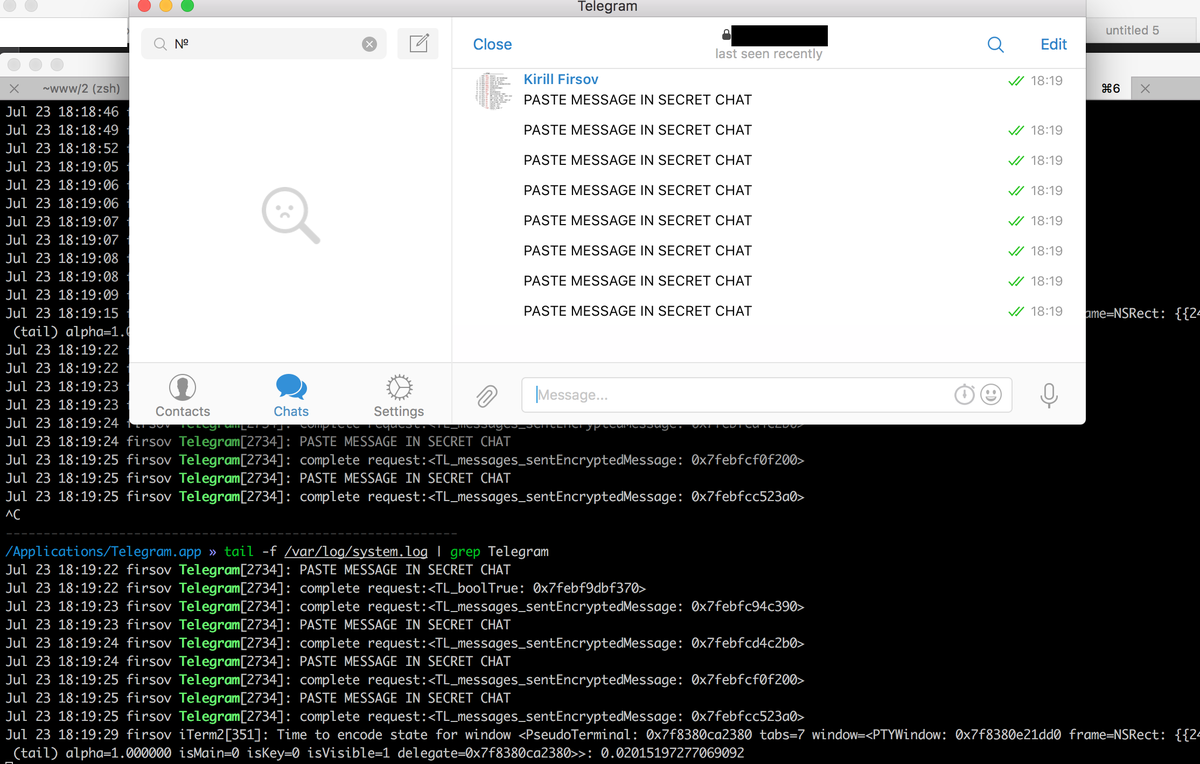Open the emoji picker
The width and height of the screenshot is (1200, 764).
click(x=991, y=395)
